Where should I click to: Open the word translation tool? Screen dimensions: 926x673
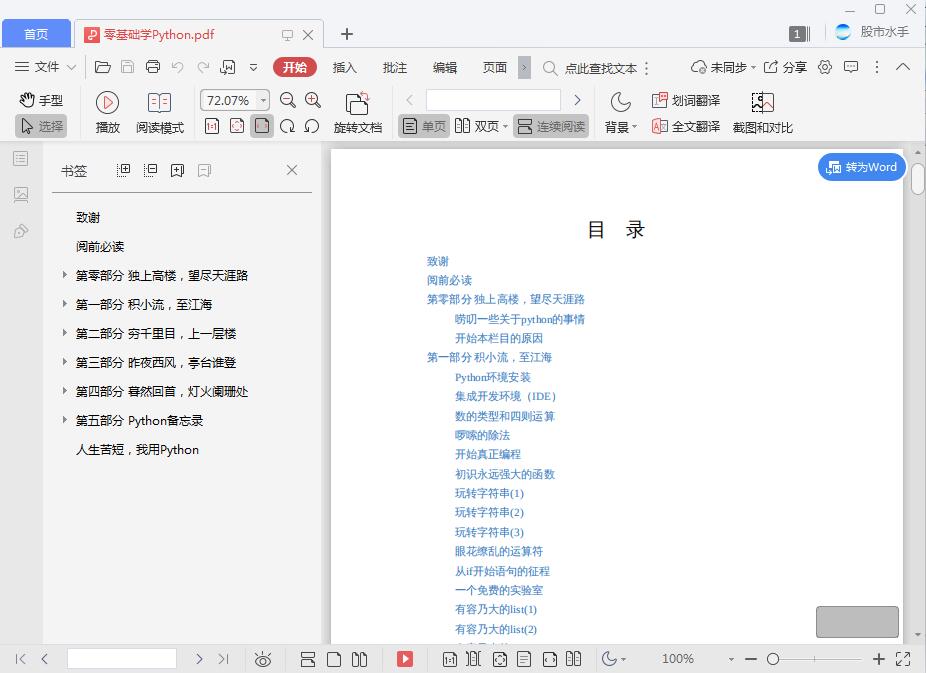coord(686,100)
